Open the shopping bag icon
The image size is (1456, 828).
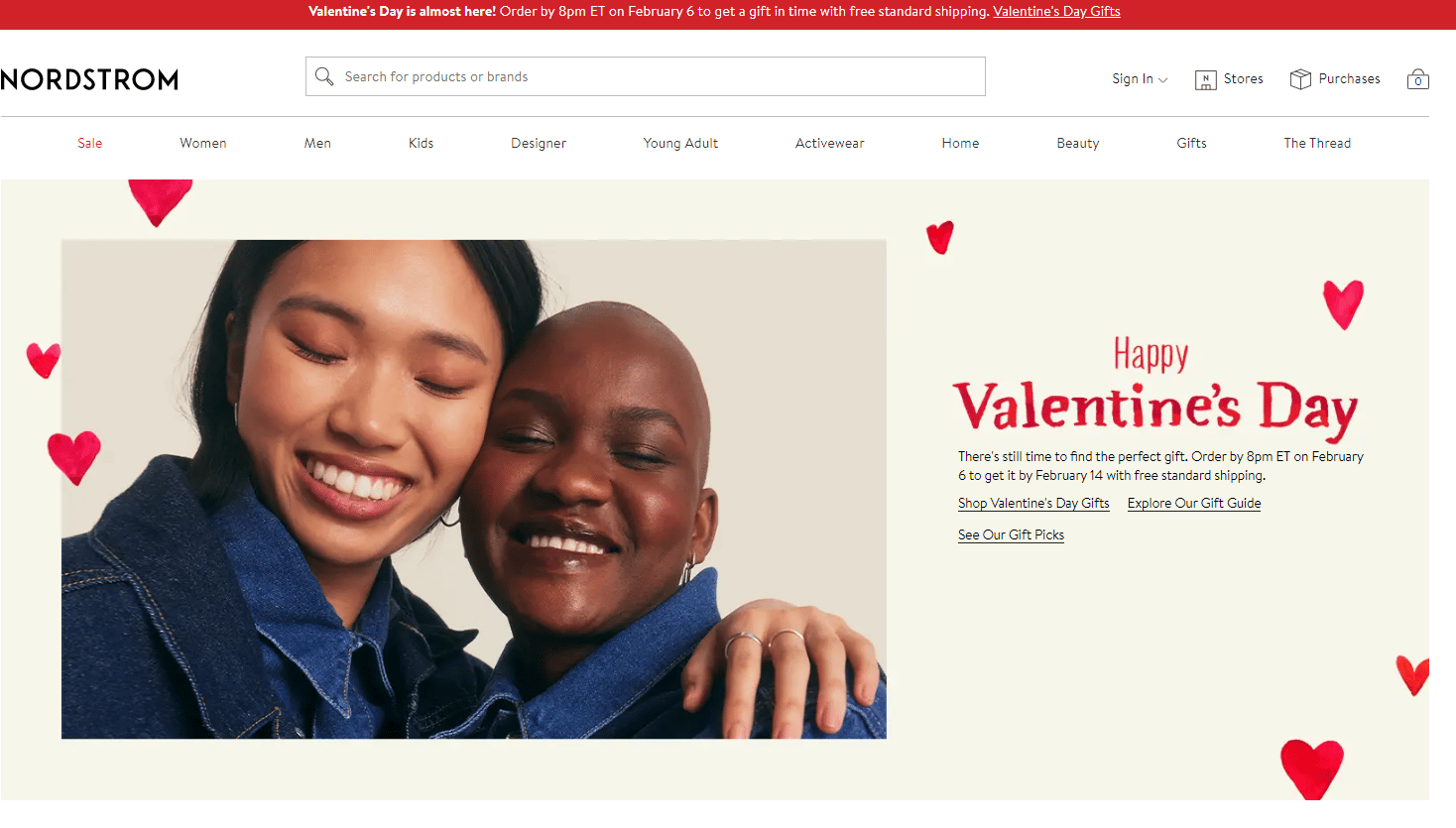click(1418, 79)
